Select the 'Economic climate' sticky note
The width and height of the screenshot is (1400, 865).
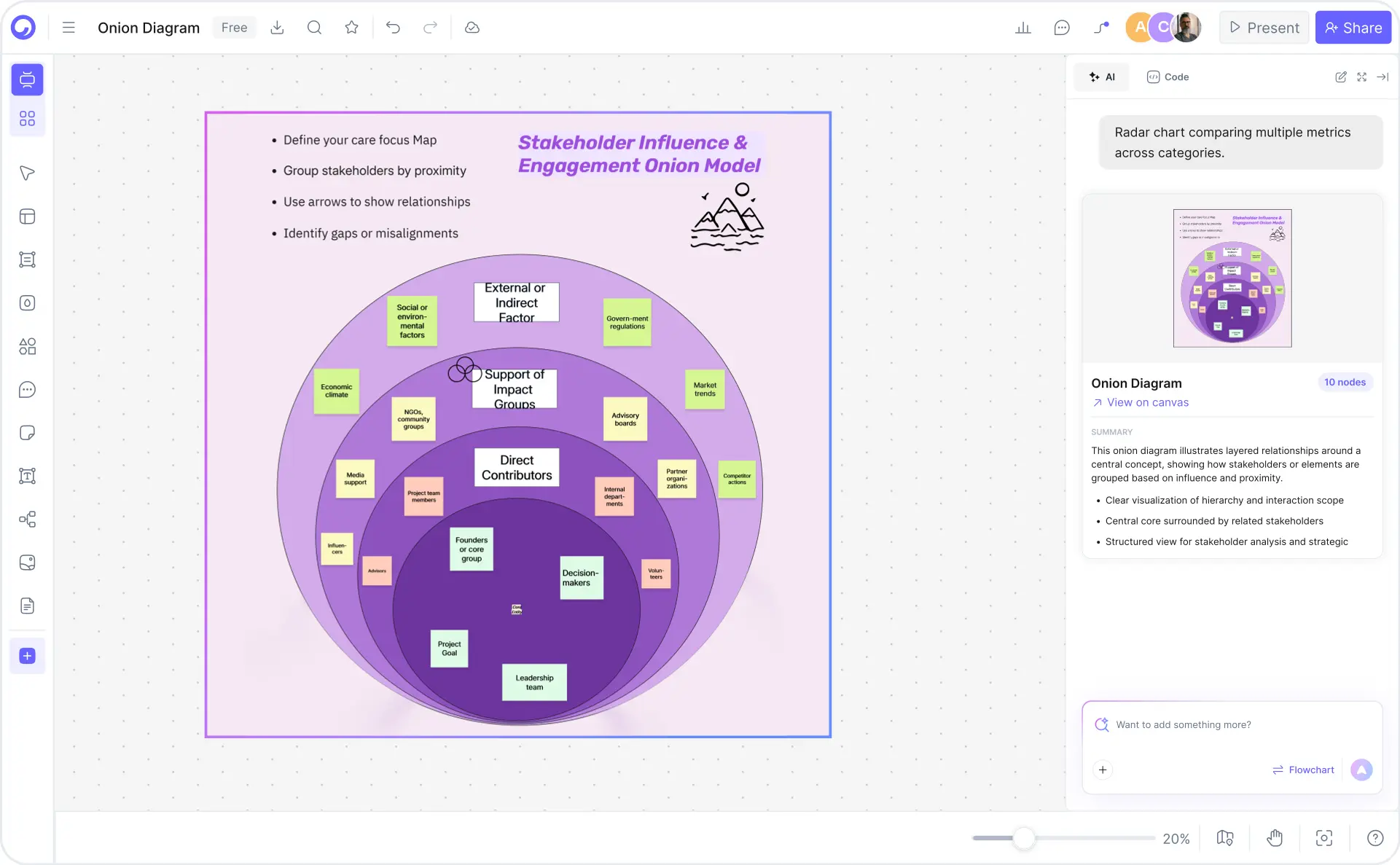336,391
